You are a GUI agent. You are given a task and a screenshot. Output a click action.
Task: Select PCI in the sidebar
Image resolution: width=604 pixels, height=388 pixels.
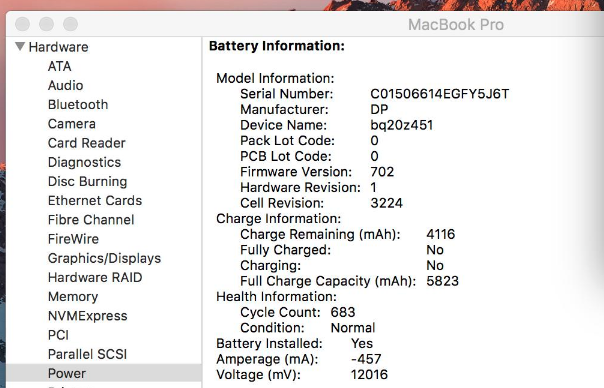click(58, 335)
